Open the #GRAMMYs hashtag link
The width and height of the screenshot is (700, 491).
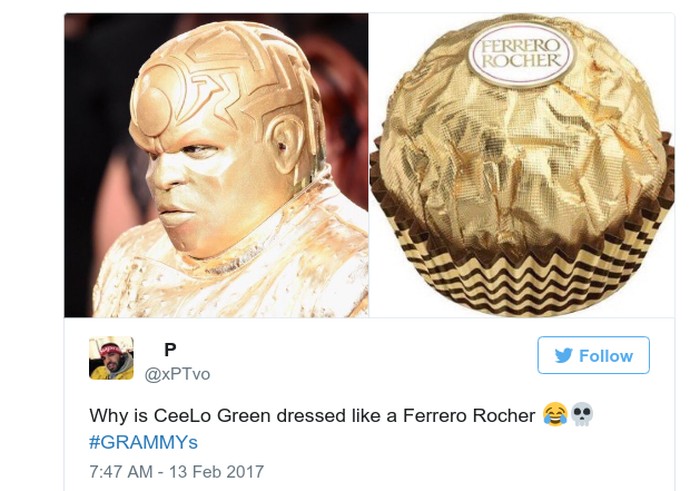click(x=143, y=442)
